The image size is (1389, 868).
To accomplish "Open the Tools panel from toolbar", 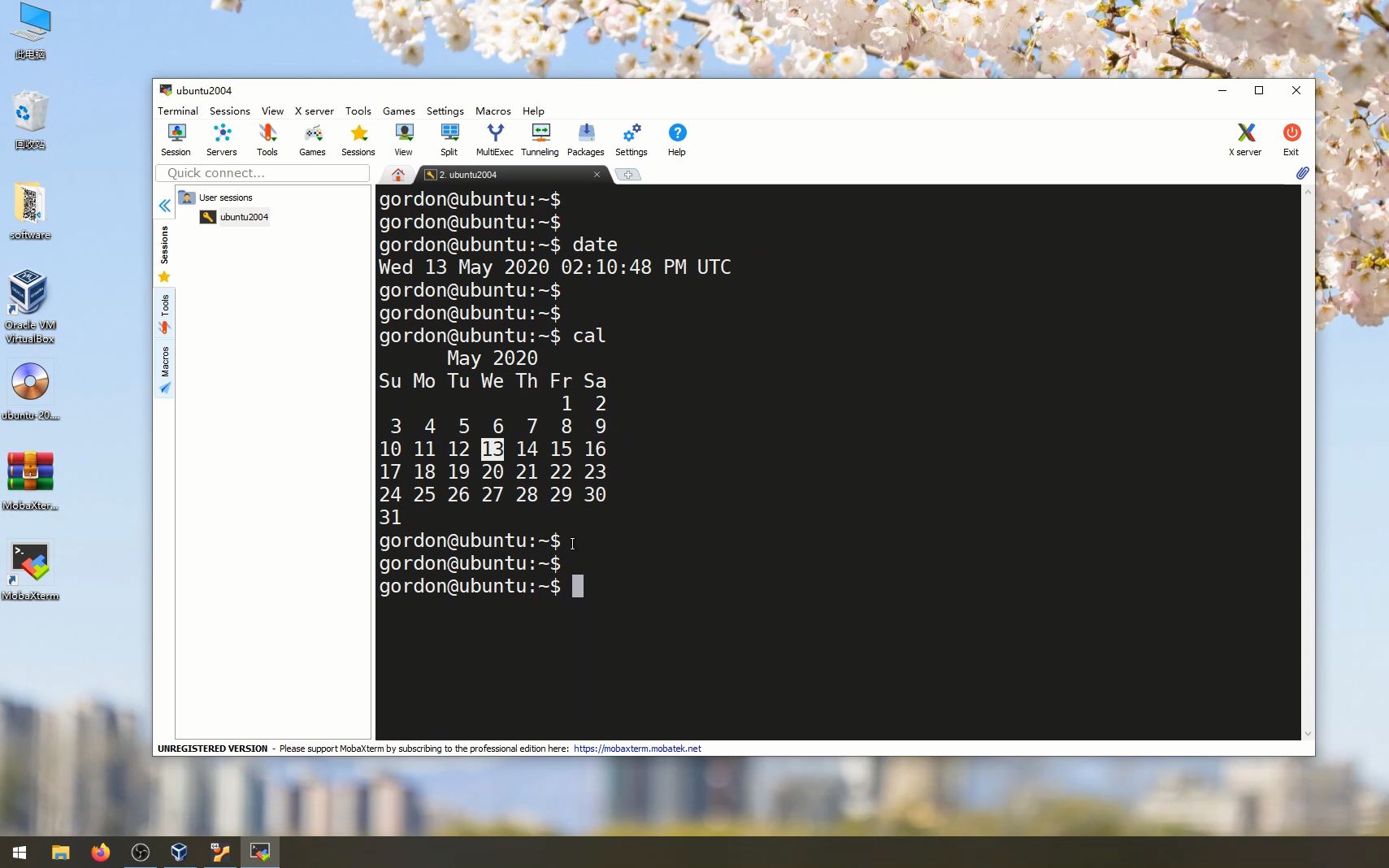I will pos(267,138).
